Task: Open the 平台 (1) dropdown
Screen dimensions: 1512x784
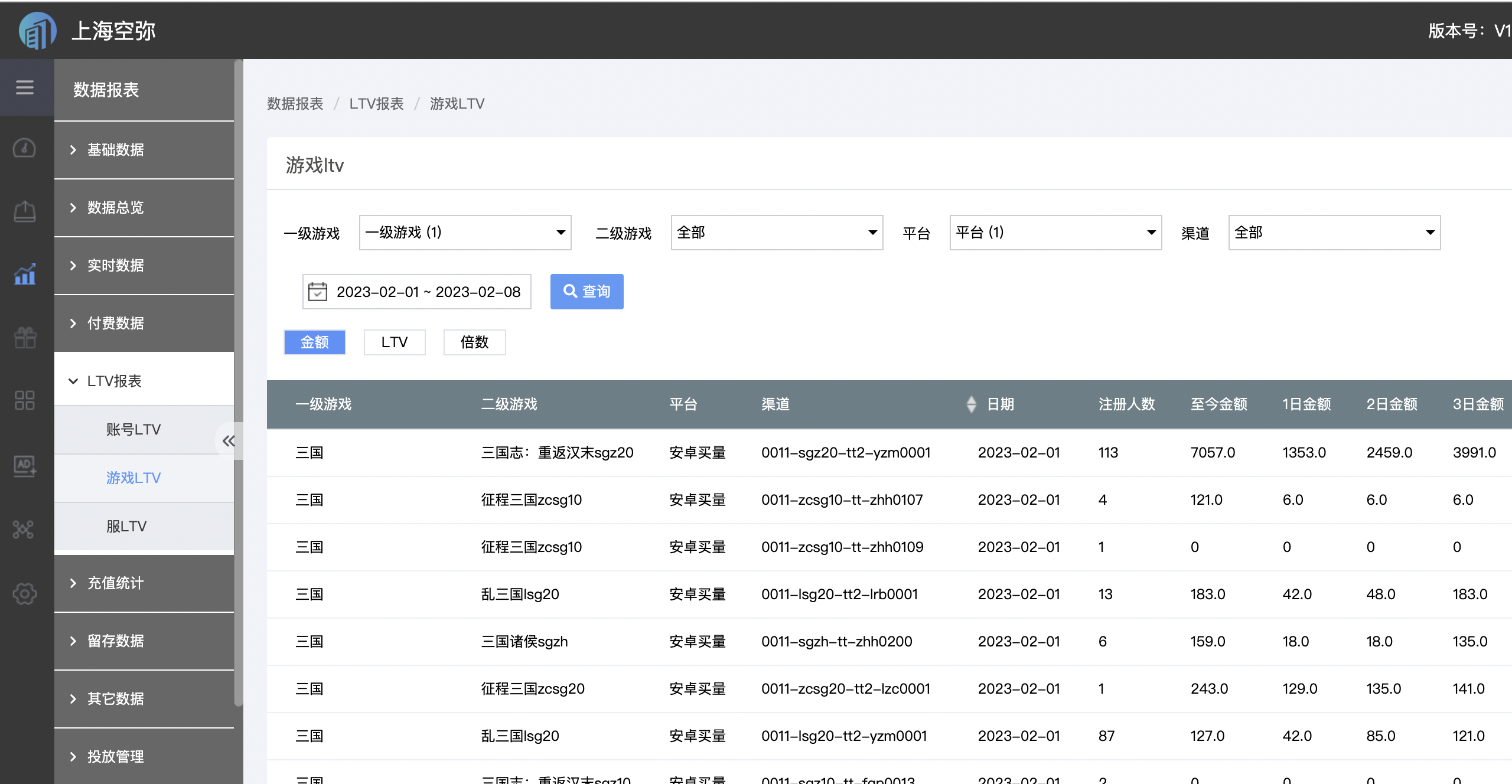Action: coord(1055,233)
